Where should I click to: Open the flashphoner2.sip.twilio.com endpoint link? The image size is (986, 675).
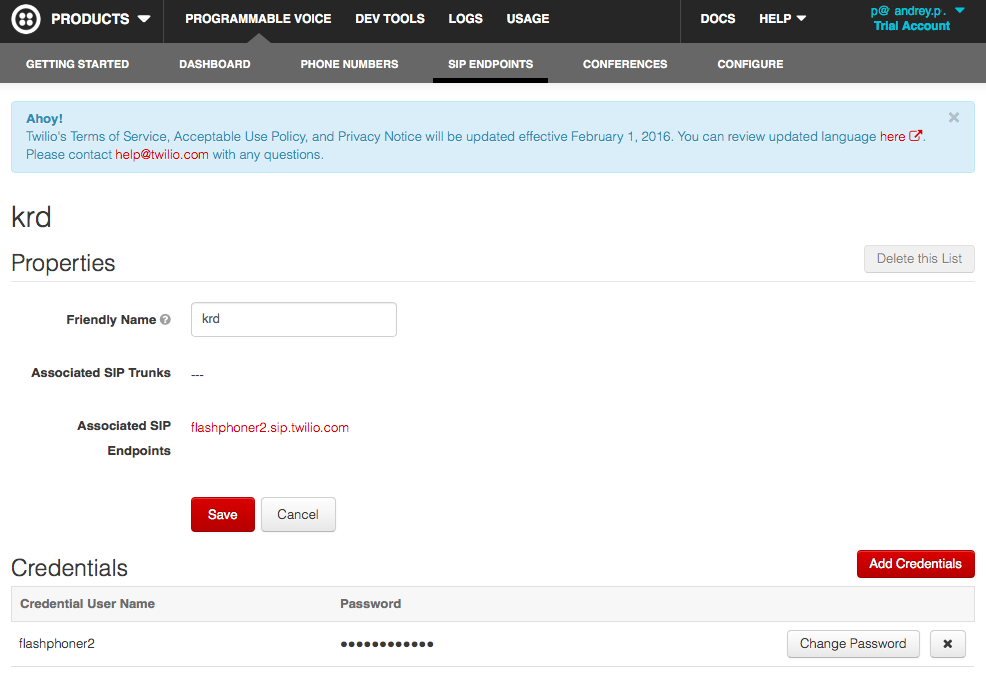pos(270,428)
